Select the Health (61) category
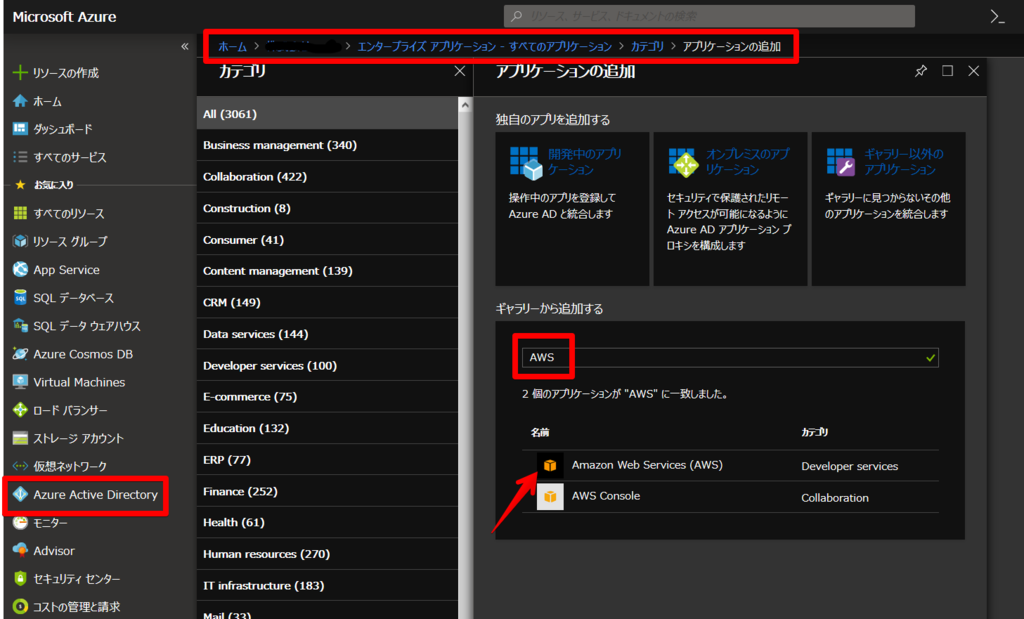1024x619 pixels. pyautogui.click(x=327, y=522)
